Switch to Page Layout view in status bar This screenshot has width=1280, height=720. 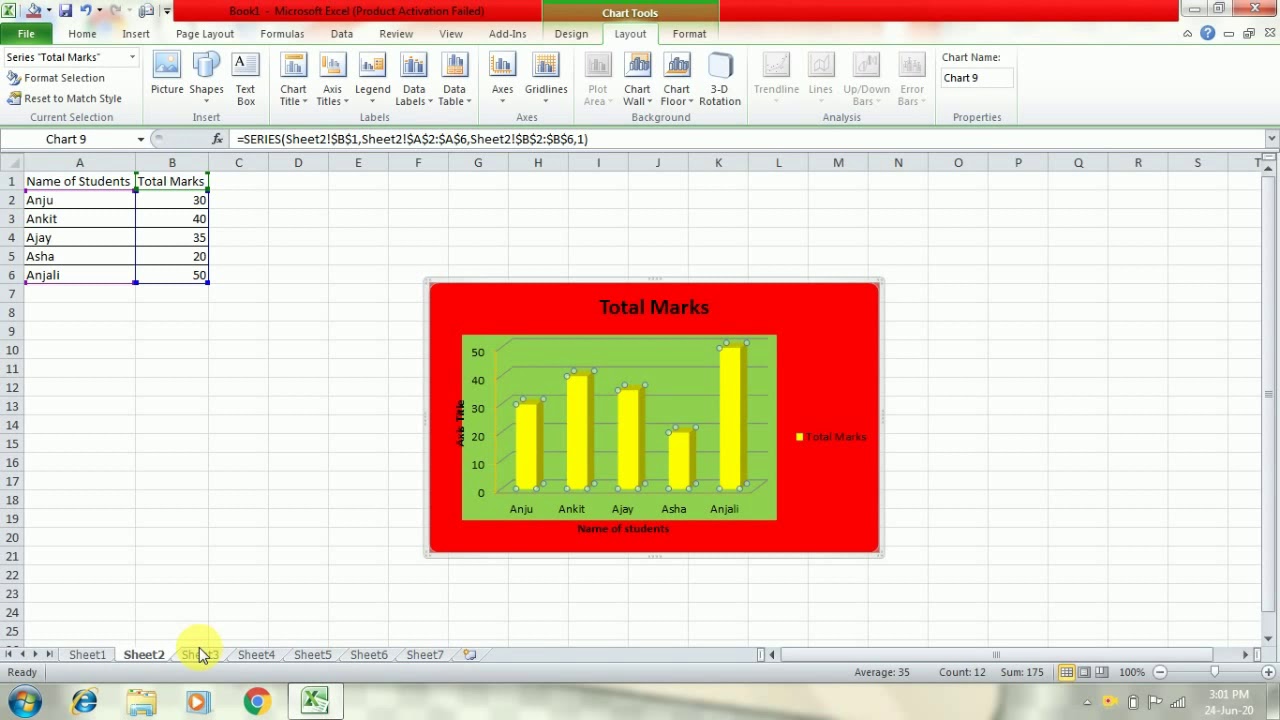pyautogui.click(x=1084, y=672)
